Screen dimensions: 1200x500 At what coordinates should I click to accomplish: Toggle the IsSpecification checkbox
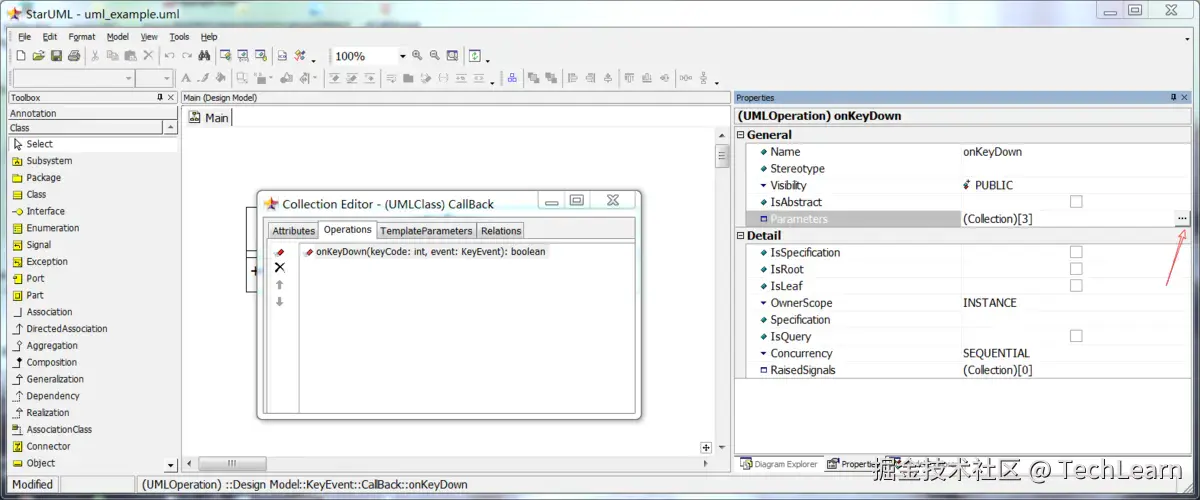1076,252
